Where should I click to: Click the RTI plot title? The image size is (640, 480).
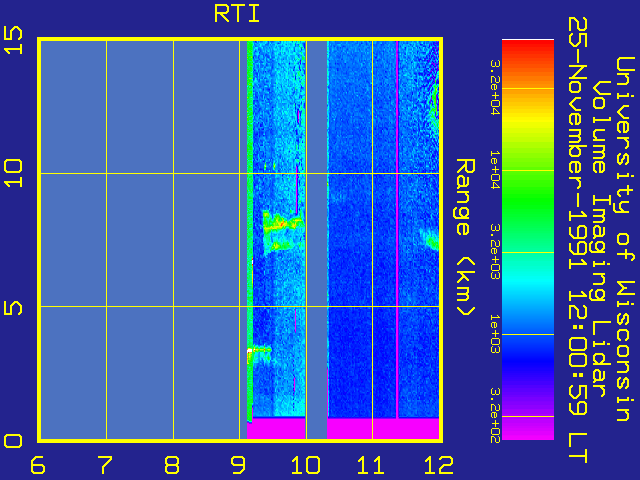coord(237,14)
